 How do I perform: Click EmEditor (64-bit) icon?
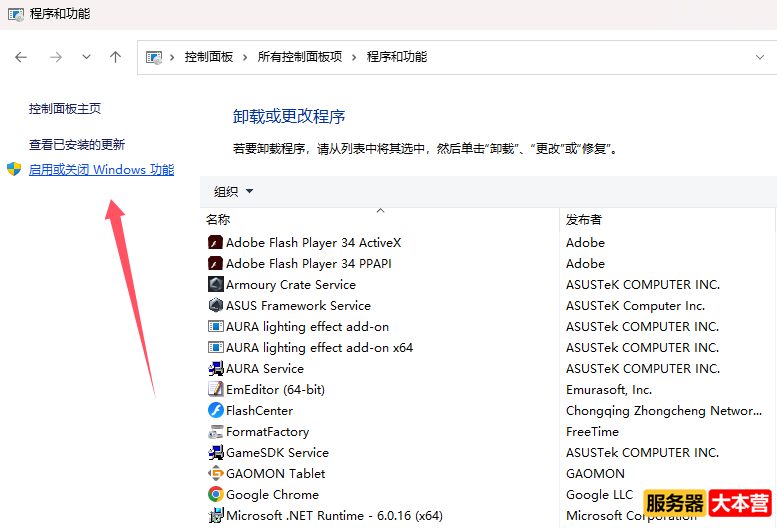(x=216, y=389)
